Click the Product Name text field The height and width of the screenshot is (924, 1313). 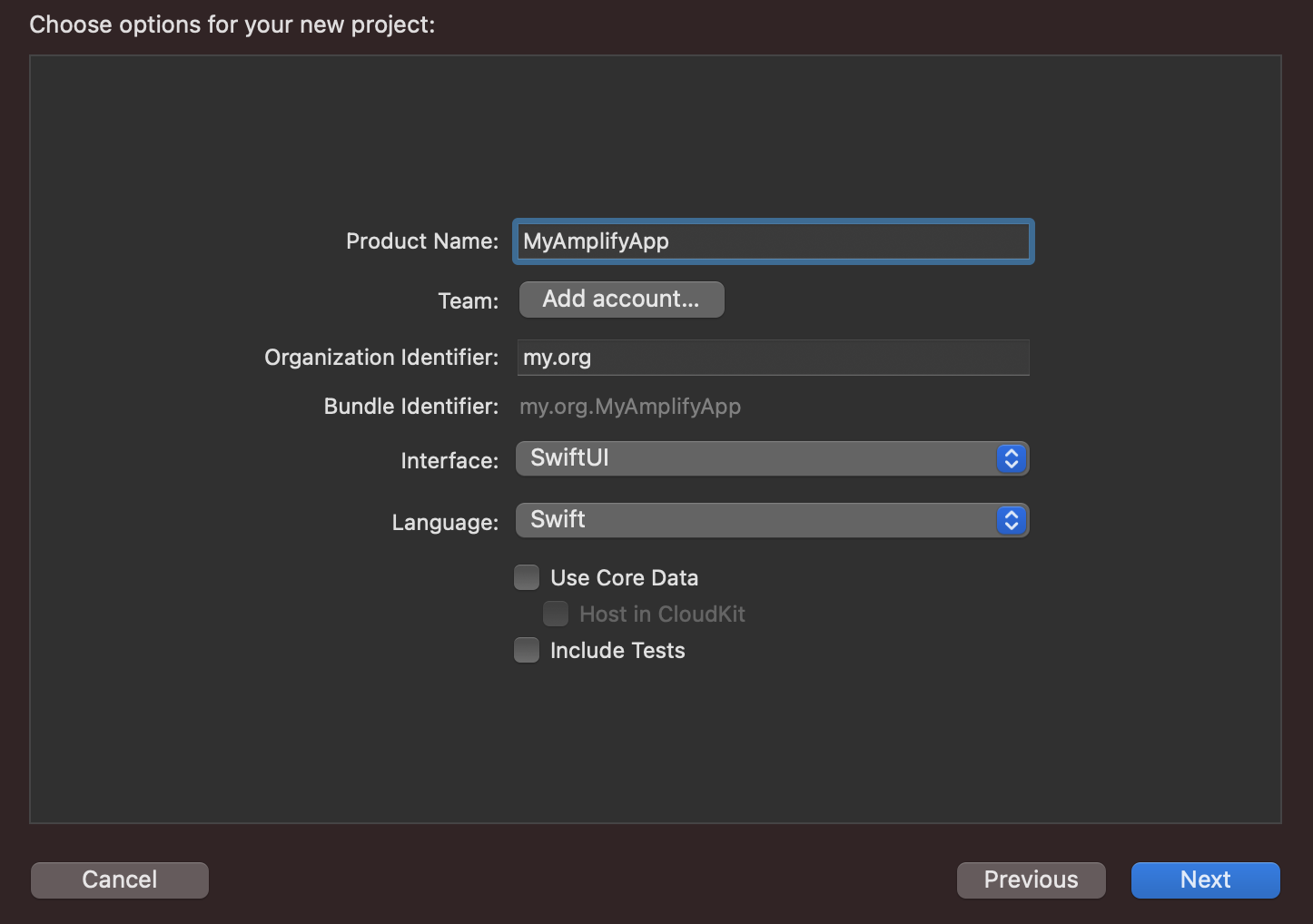pyautogui.click(x=773, y=241)
